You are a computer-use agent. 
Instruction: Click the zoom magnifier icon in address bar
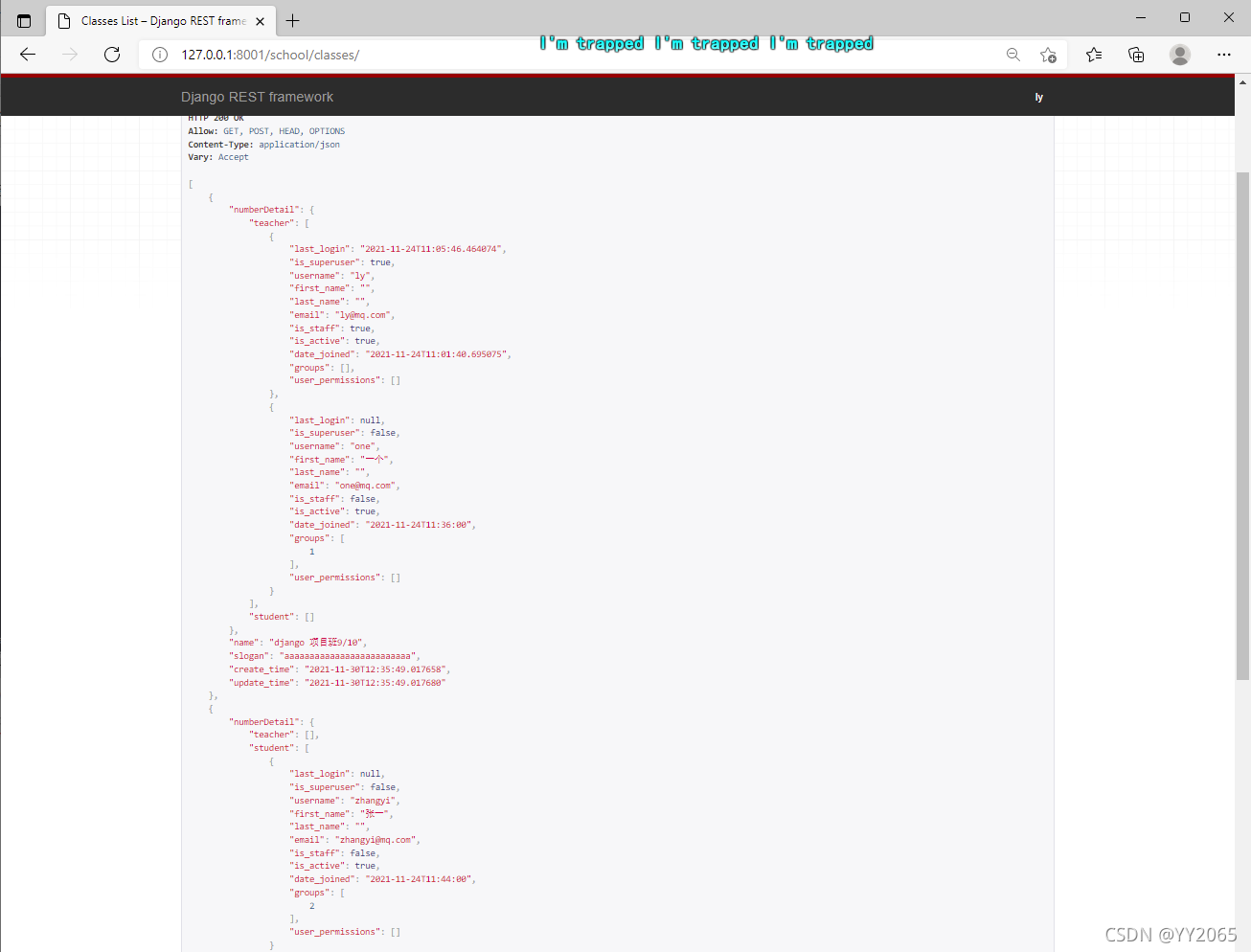click(1013, 55)
